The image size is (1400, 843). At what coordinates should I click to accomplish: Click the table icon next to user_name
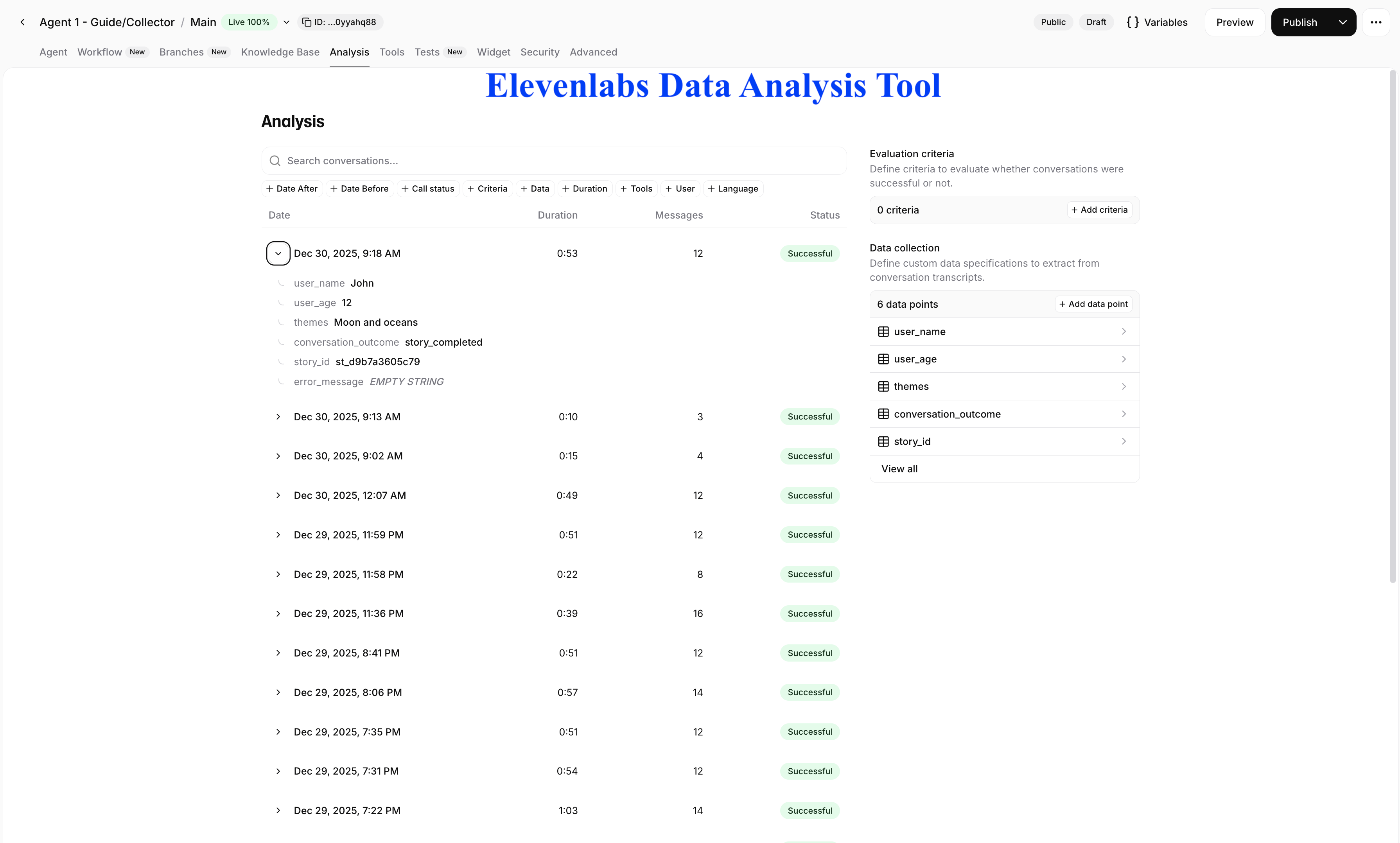coord(883,332)
